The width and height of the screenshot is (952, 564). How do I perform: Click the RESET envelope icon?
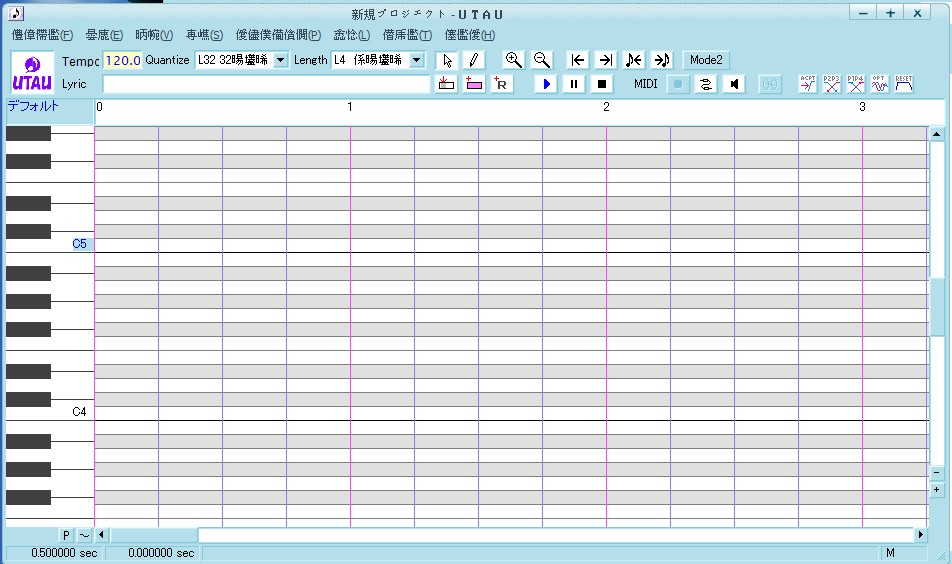click(x=903, y=84)
